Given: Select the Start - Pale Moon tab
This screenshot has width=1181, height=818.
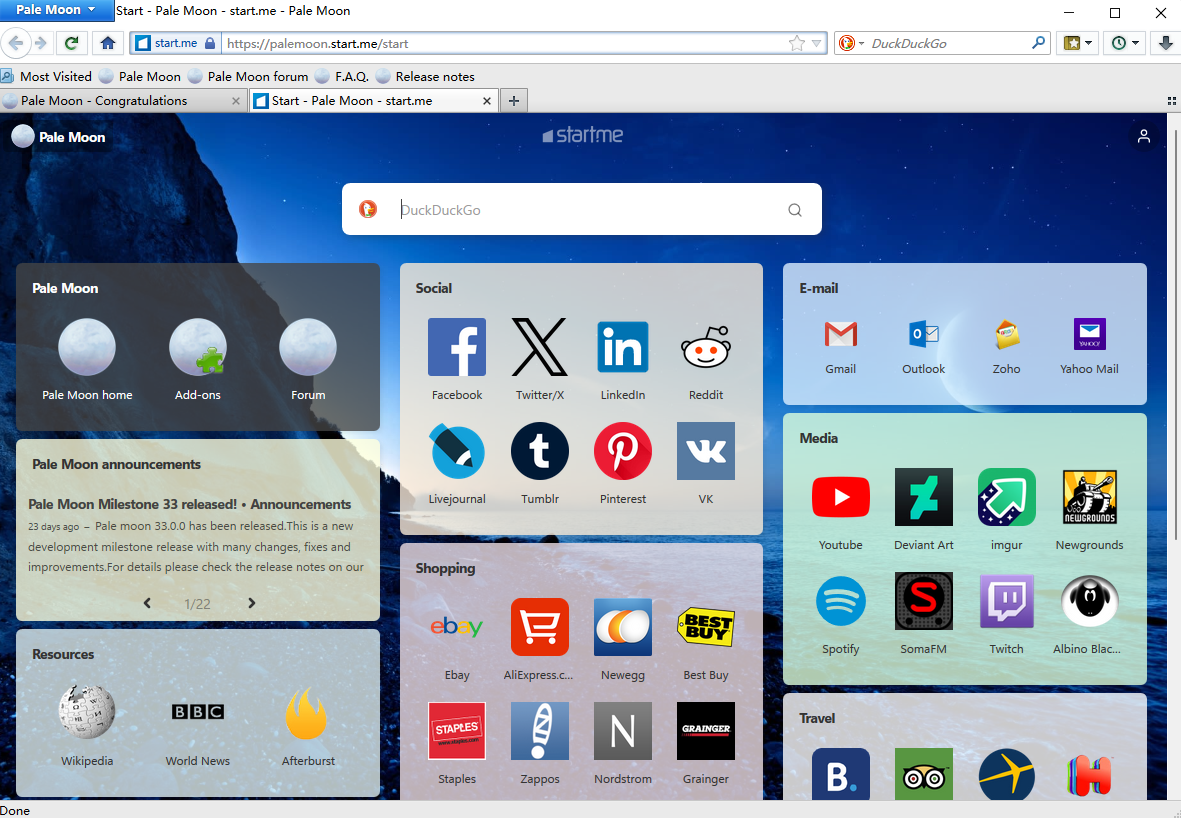Looking at the screenshot, I should [x=374, y=100].
